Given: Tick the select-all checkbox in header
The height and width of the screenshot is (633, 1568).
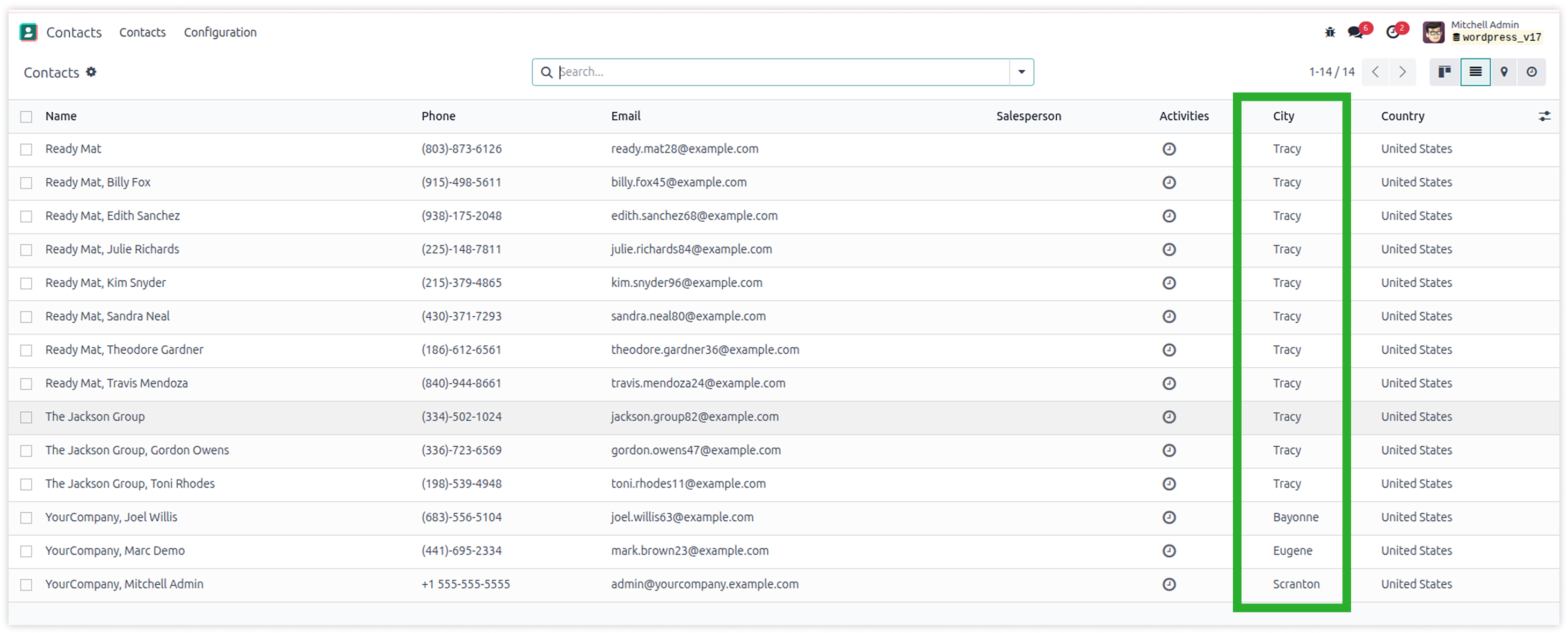Looking at the screenshot, I should click(x=26, y=117).
